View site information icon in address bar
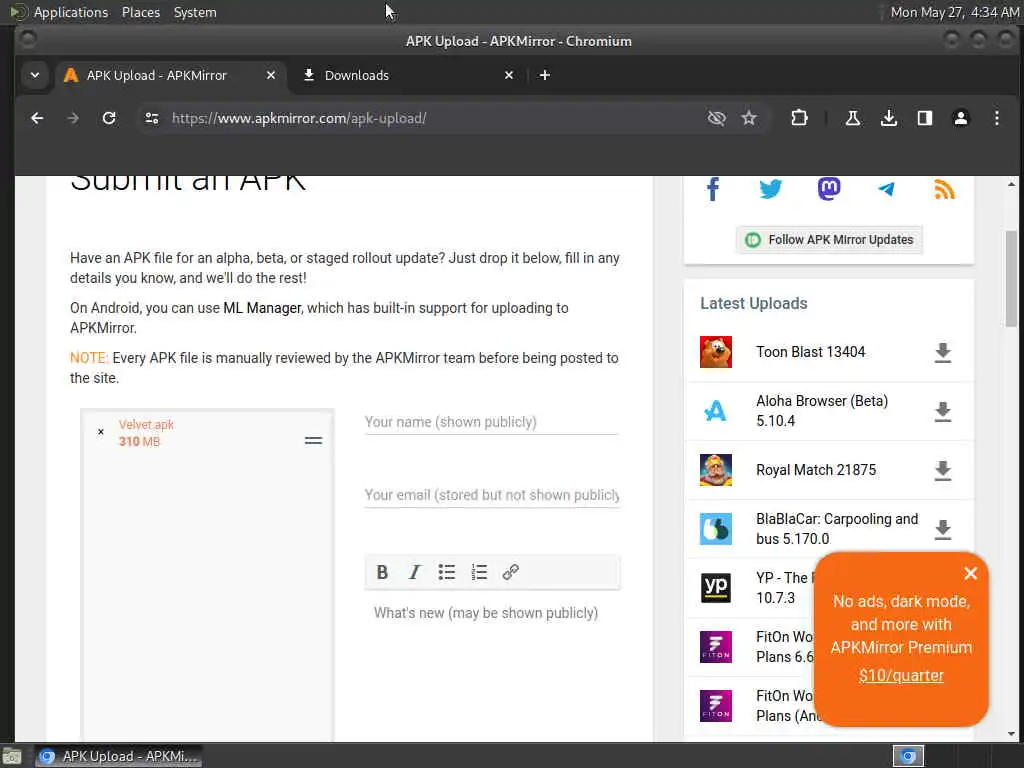The image size is (1024, 768). point(152,118)
